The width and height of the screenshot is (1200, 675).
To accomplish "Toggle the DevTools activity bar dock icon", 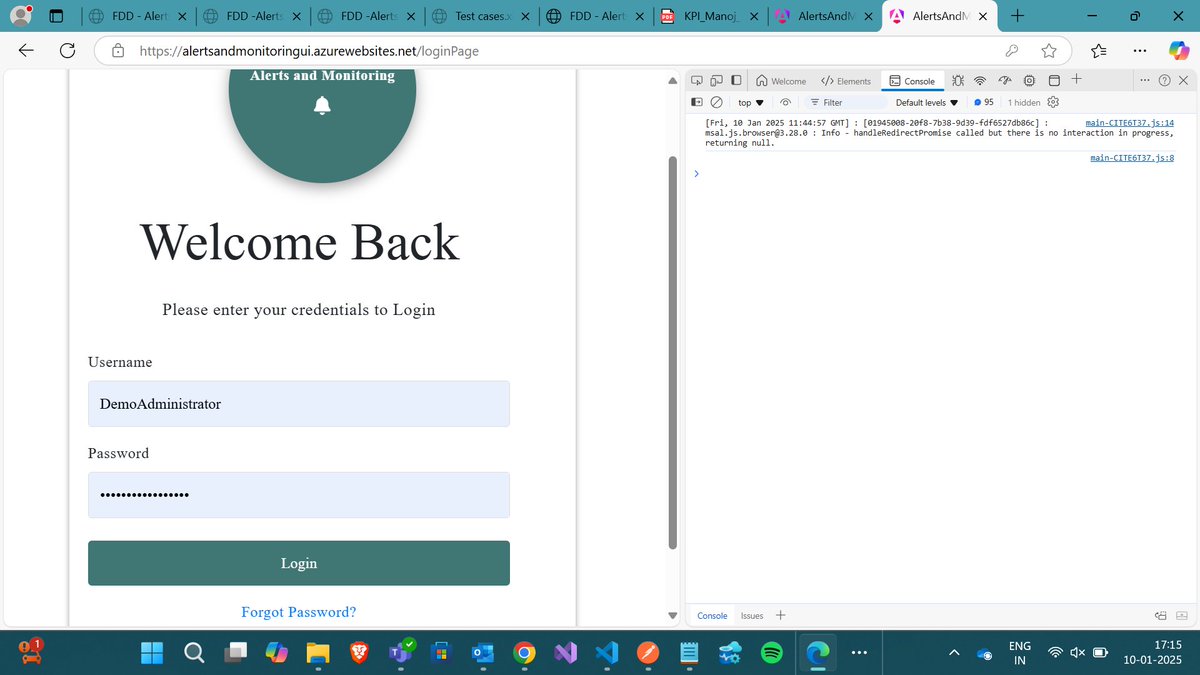I will [x=736, y=81].
